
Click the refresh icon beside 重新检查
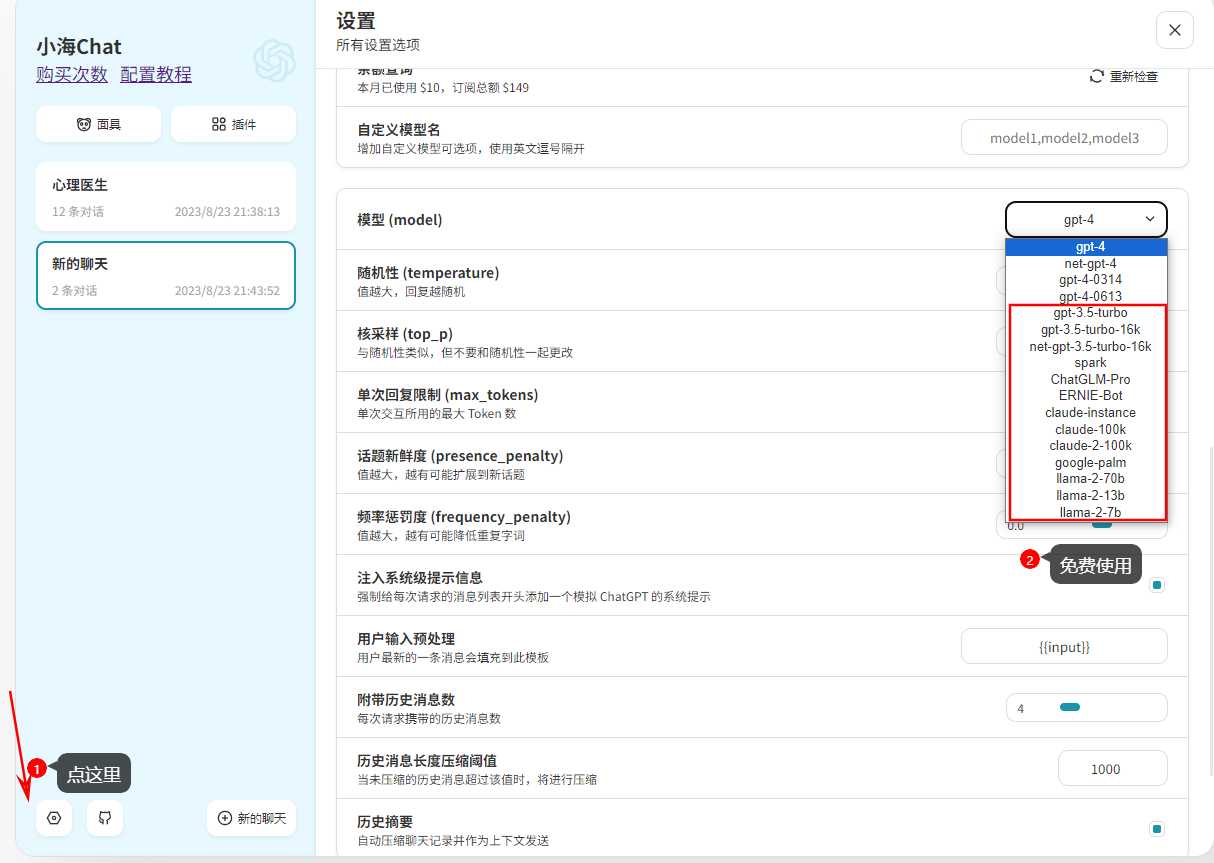click(1097, 77)
